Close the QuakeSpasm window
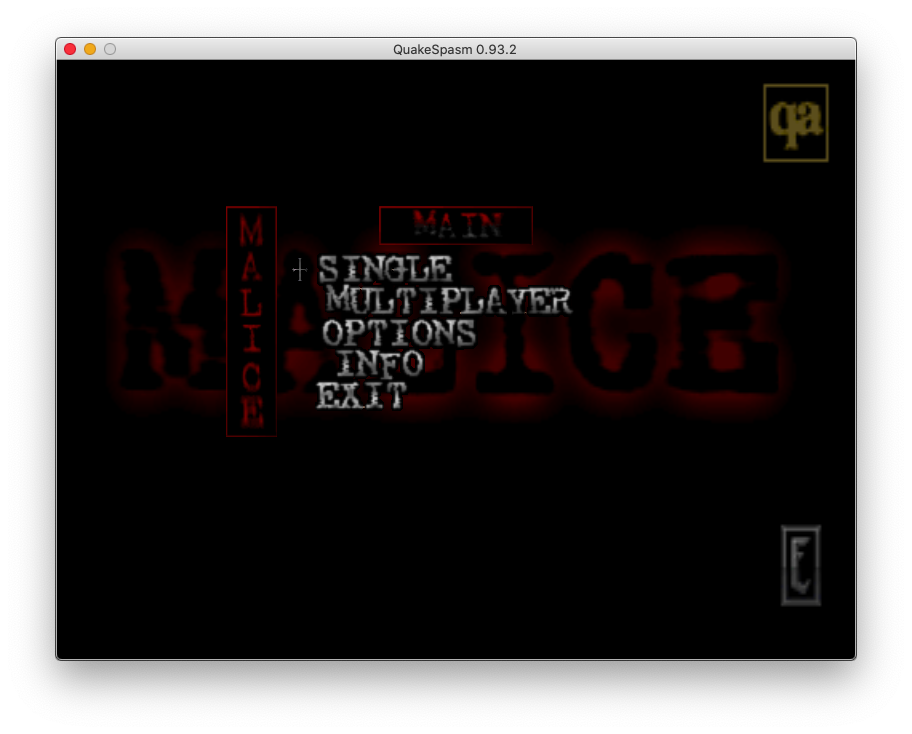Viewport: 912px width, 734px height. coord(70,49)
